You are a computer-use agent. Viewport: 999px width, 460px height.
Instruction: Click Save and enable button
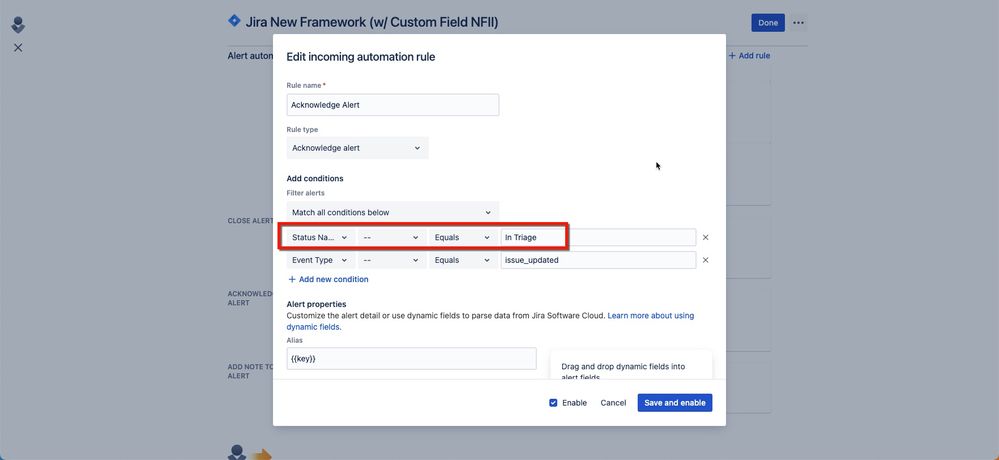(x=675, y=403)
